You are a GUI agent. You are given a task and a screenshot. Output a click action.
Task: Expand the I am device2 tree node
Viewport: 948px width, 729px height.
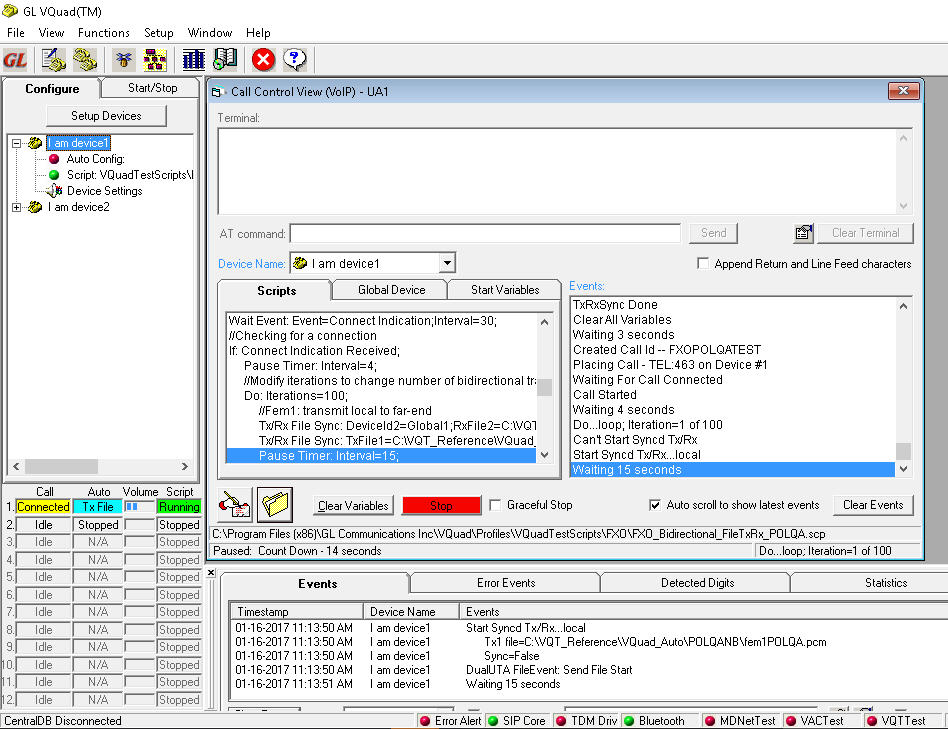pos(16,207)
